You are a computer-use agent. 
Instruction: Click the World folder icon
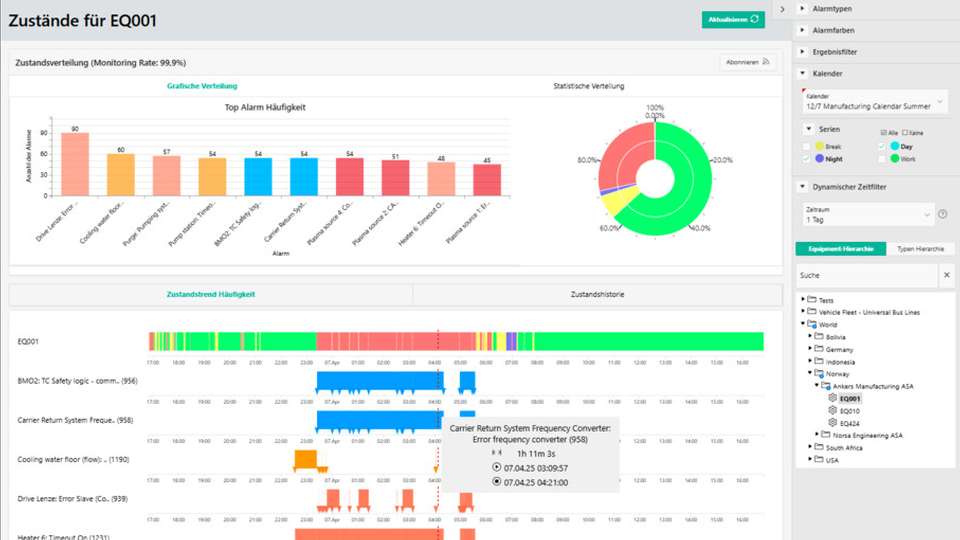coord(812,324)
